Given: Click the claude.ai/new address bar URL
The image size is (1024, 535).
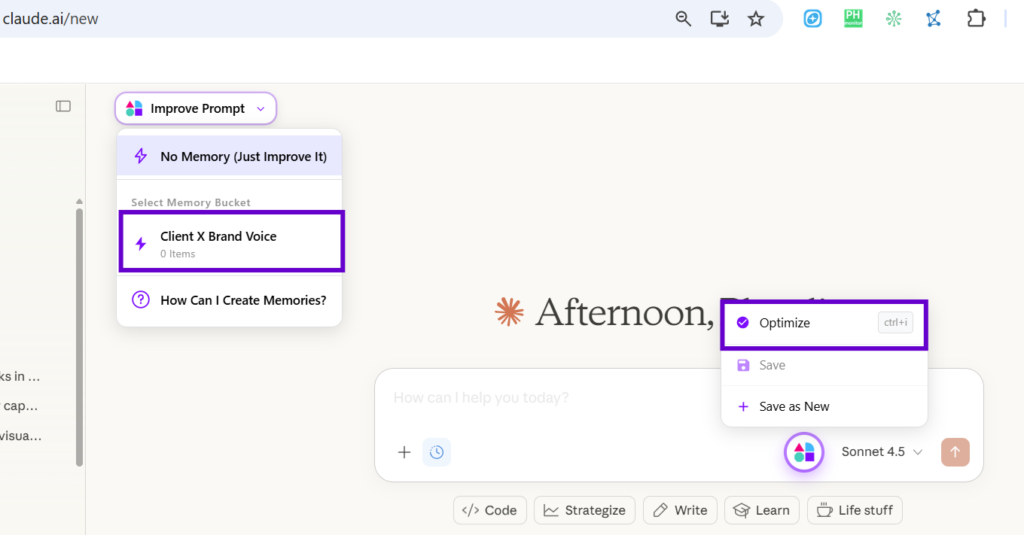Looking at the screenshot, I should [x=50, y=19].
